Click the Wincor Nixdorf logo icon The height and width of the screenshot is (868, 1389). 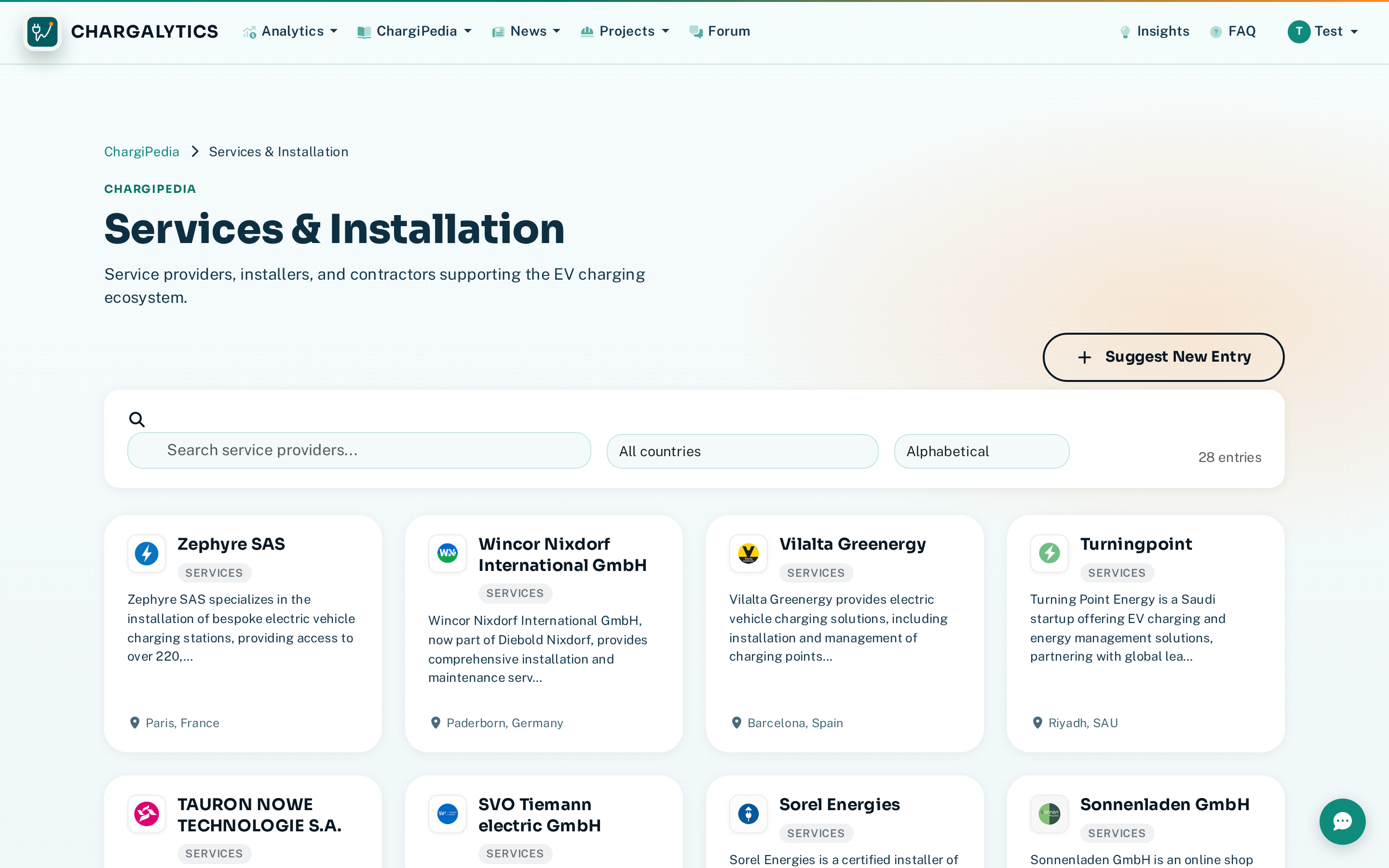[447, 554]
